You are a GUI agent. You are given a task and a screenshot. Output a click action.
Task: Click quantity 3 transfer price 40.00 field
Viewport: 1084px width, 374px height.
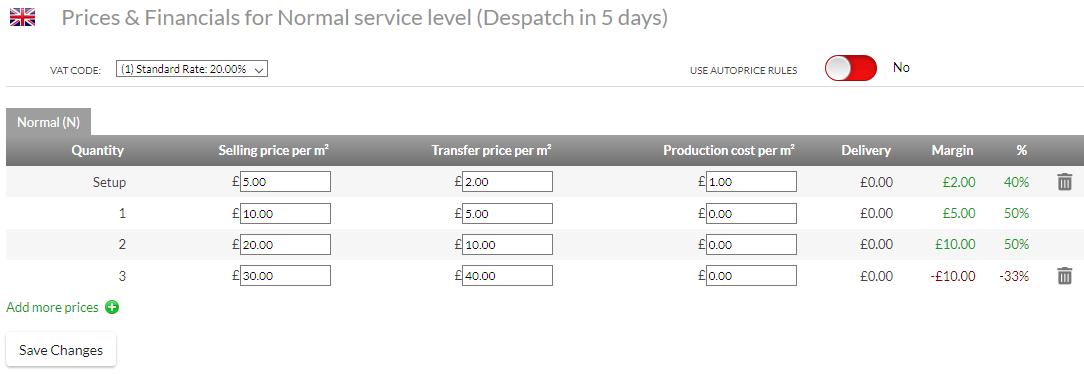507,276
